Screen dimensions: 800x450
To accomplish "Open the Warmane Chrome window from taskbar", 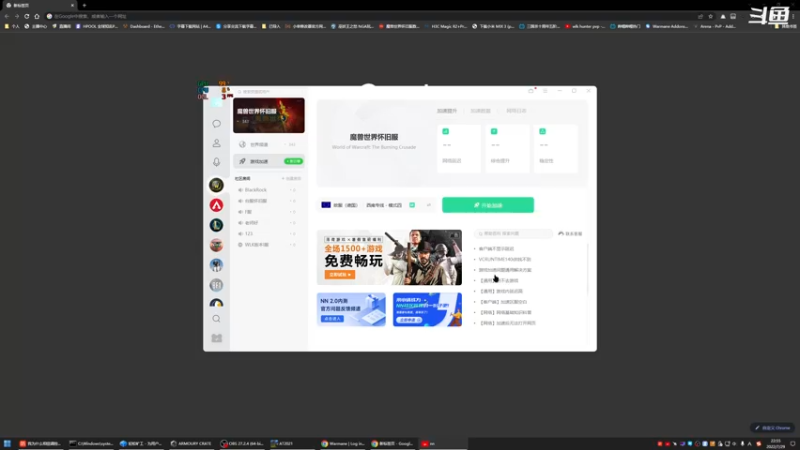I will point(343,443).
